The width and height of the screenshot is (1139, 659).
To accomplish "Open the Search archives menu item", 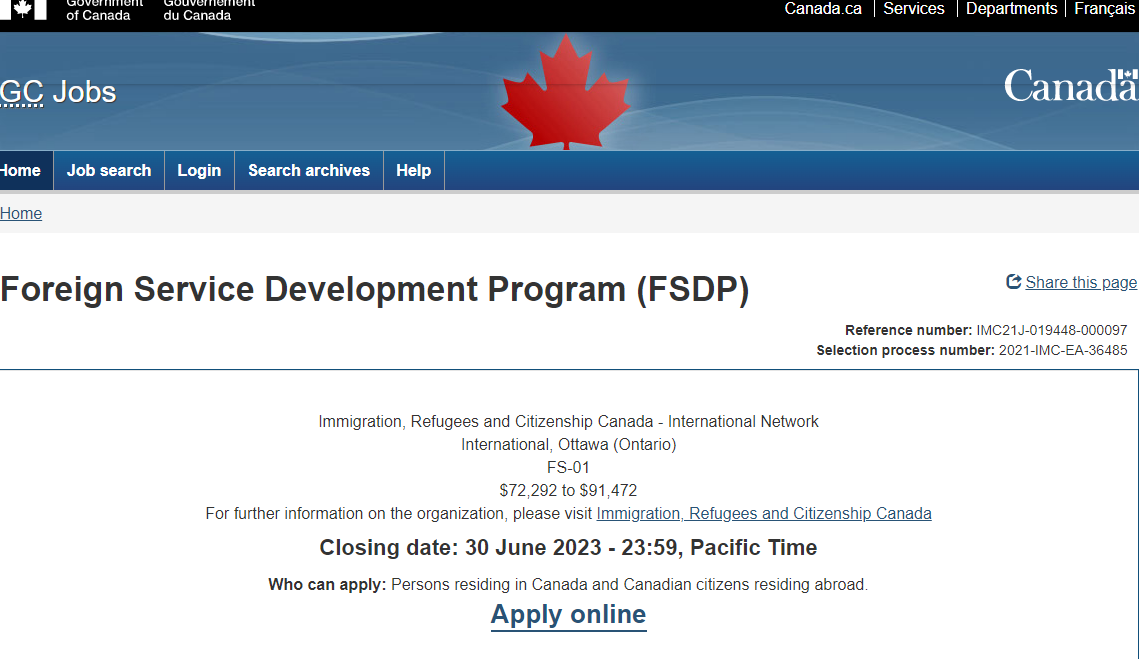I will (309, 170).
